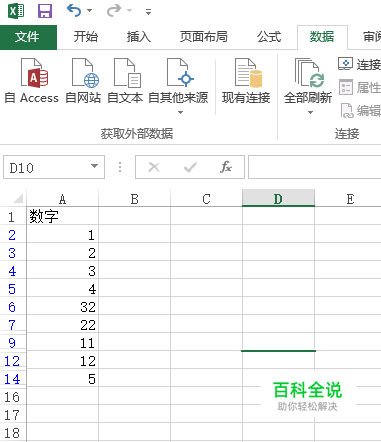Select cell A1 containing 数字
This screenshot has height=442, width=381.
pos(62,216)
